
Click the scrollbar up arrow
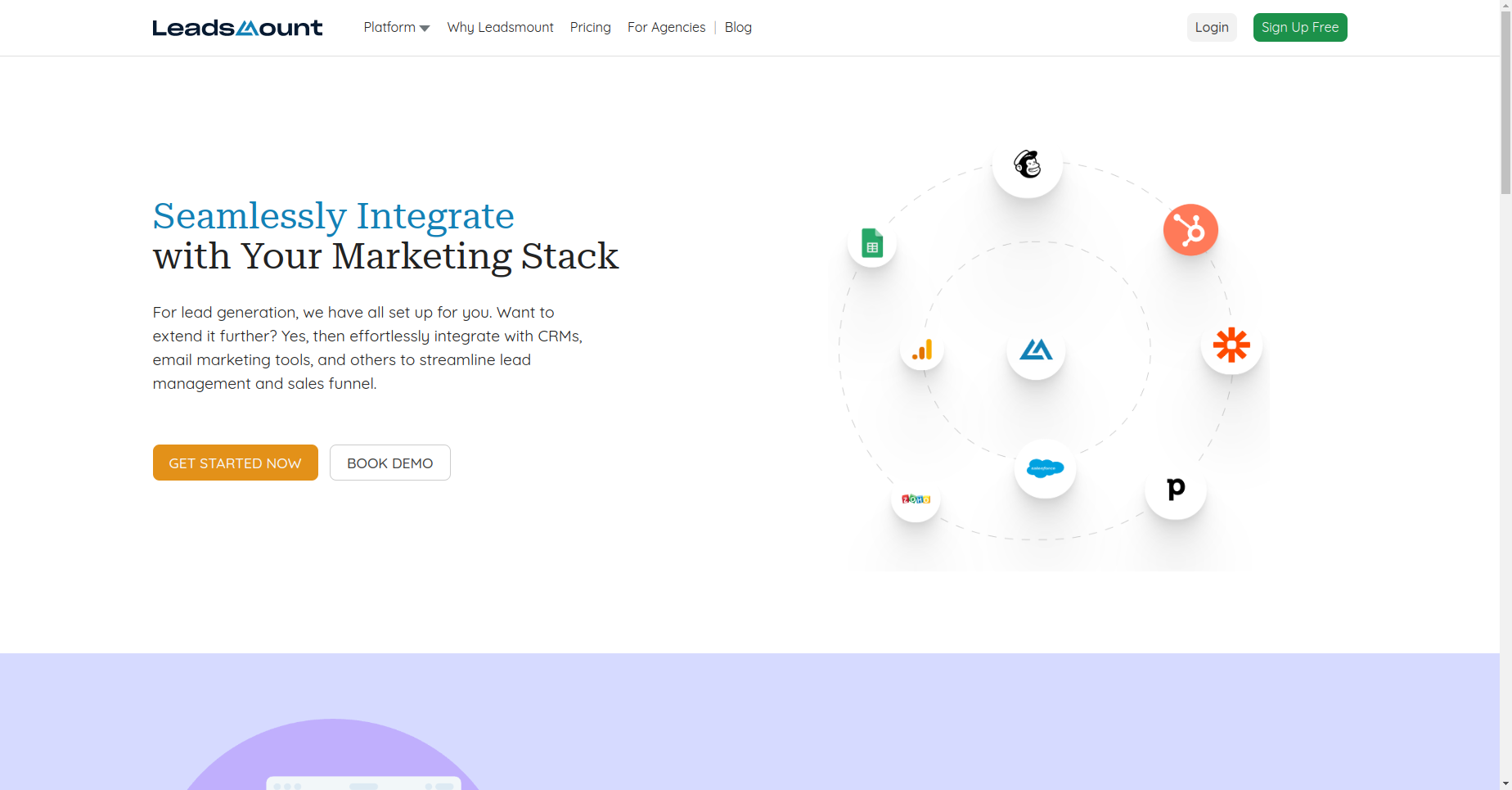pyautogui.click(x=1505, y=6)
